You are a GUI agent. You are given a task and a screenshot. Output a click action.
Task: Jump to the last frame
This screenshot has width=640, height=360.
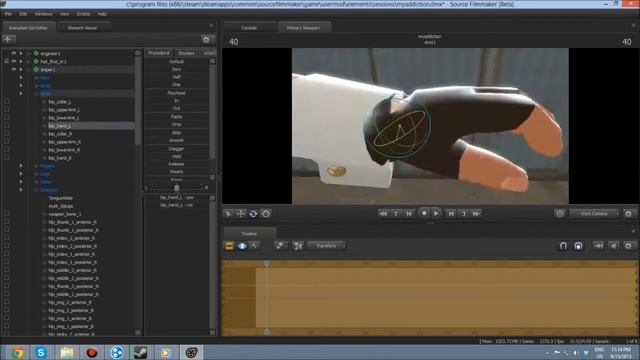tap(476, 213)
